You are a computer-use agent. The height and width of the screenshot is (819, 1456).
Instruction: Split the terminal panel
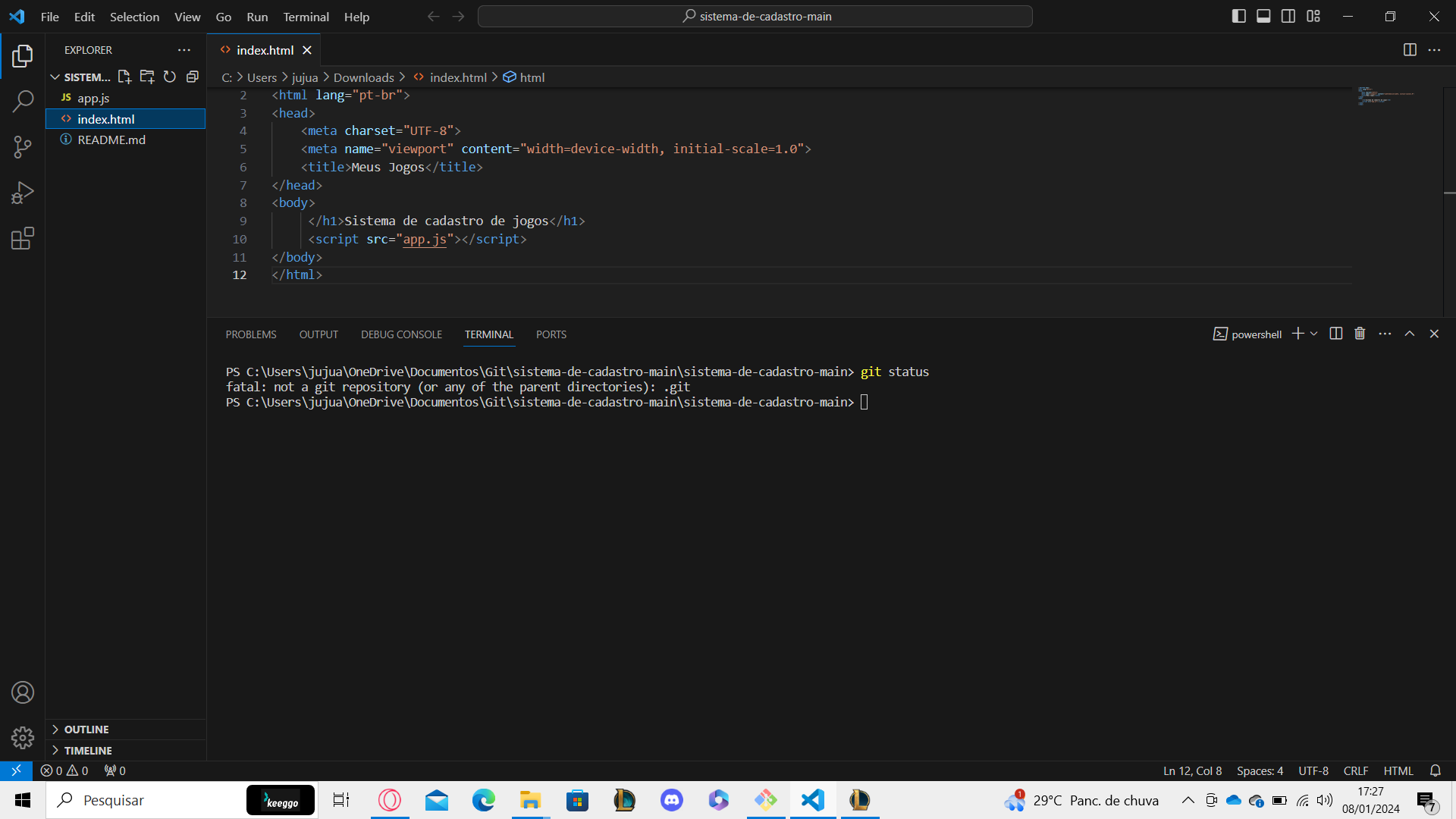coord(1336,334)
